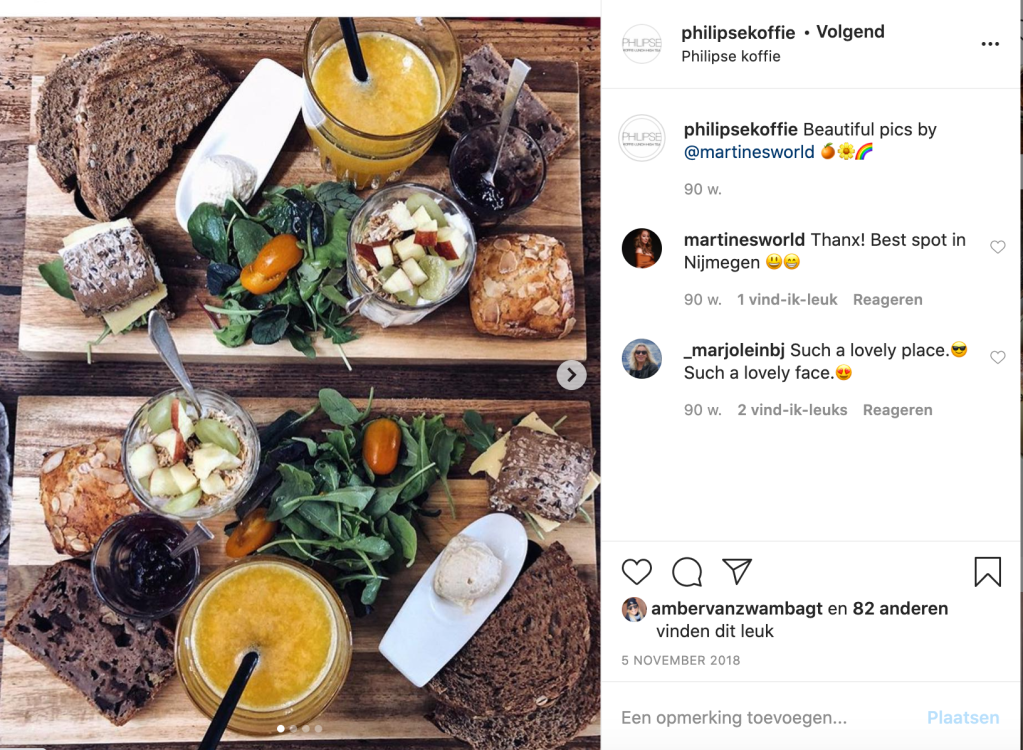The width and height of the screenshot is (1023, 750).
Task: Open comment via the speech bubble icon
Action: [x=687, y=572]
